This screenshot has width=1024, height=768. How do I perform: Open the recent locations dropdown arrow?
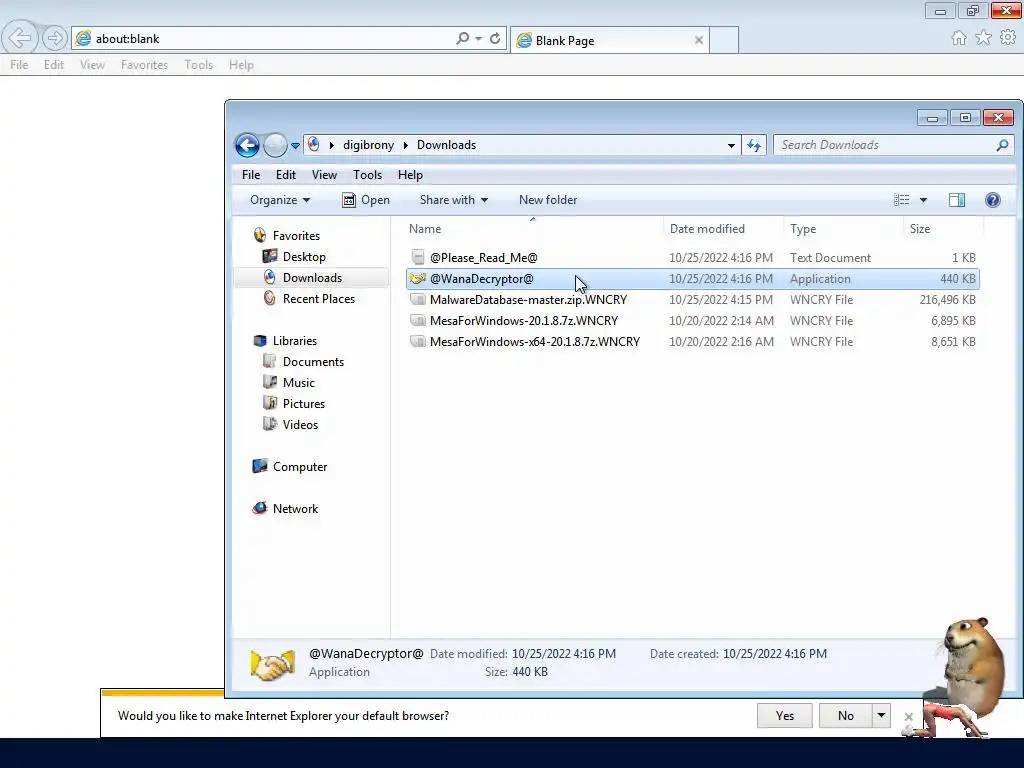click(295, 146)
